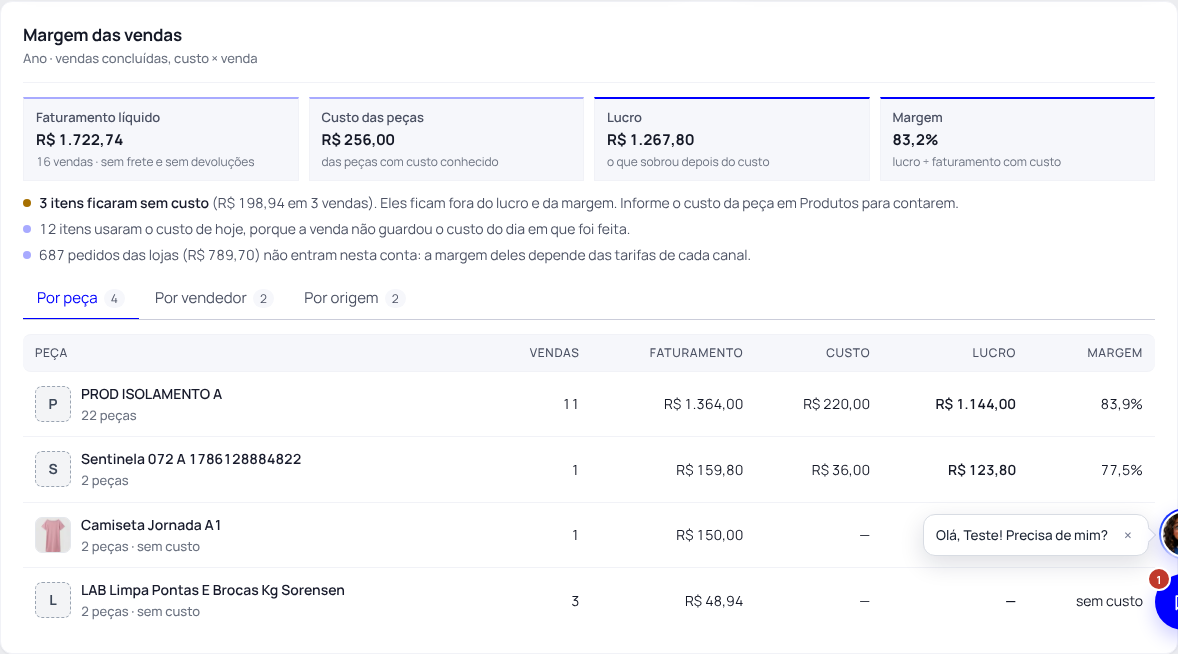Sort by the PEÇA column header
Viewport: 1178px width, 654px height.
51,353
